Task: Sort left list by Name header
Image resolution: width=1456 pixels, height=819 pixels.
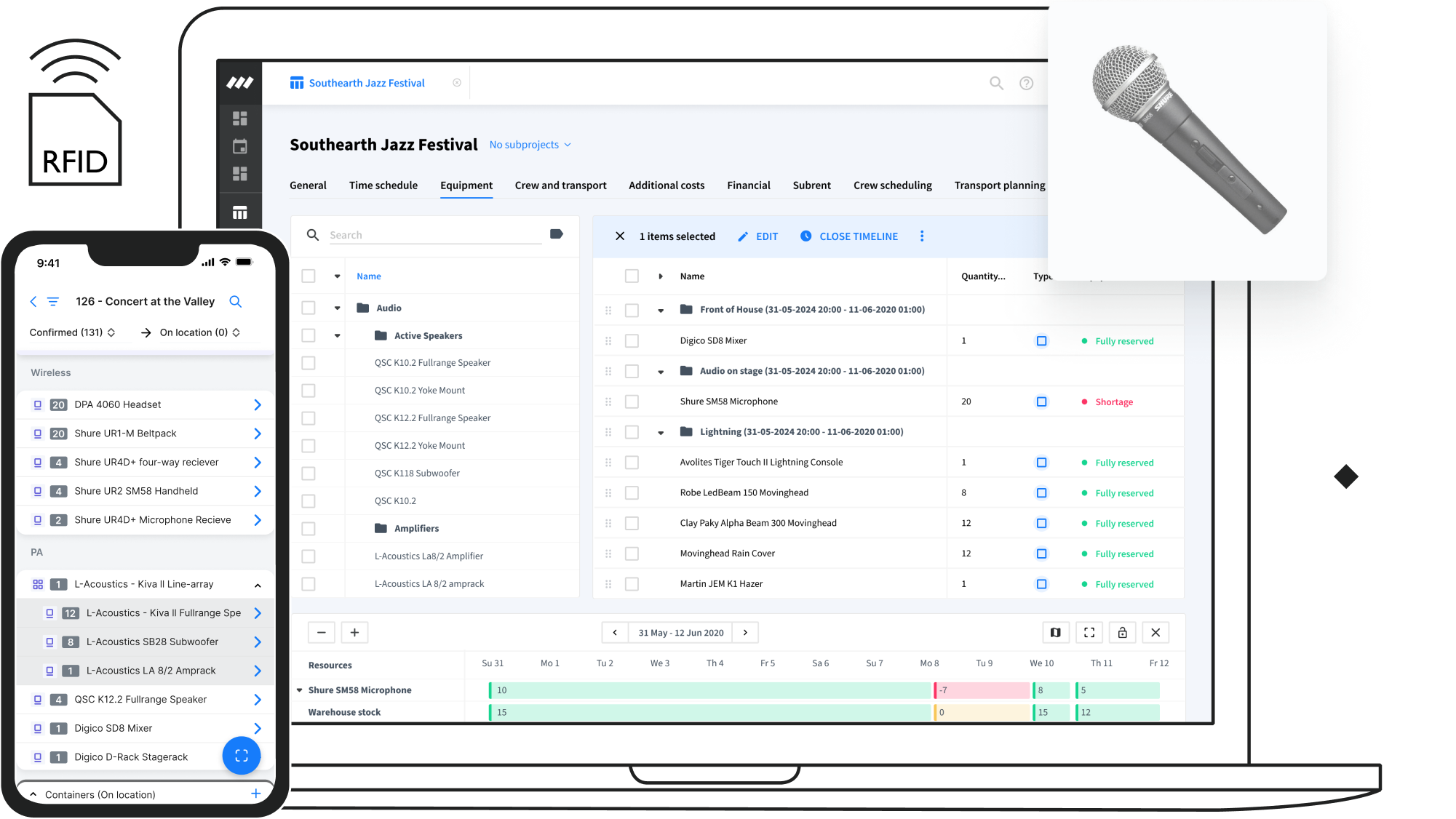Action: 369,276
